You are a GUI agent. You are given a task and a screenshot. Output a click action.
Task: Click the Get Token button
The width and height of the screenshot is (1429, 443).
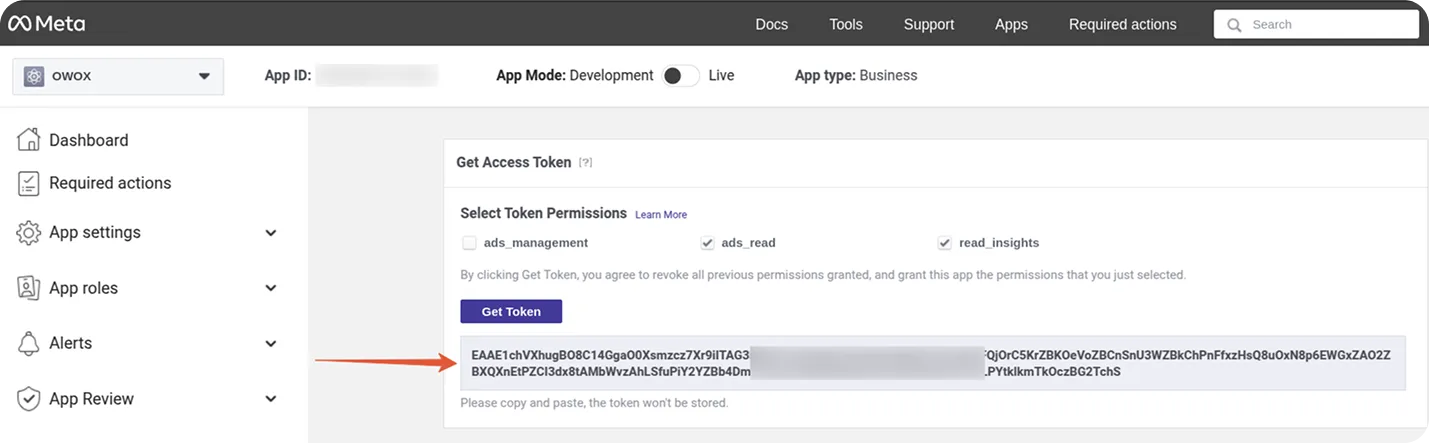(x=511, y=311)
